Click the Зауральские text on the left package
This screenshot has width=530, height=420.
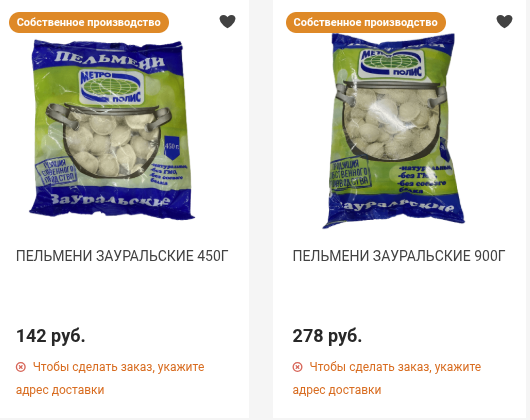tap(110, 200)
